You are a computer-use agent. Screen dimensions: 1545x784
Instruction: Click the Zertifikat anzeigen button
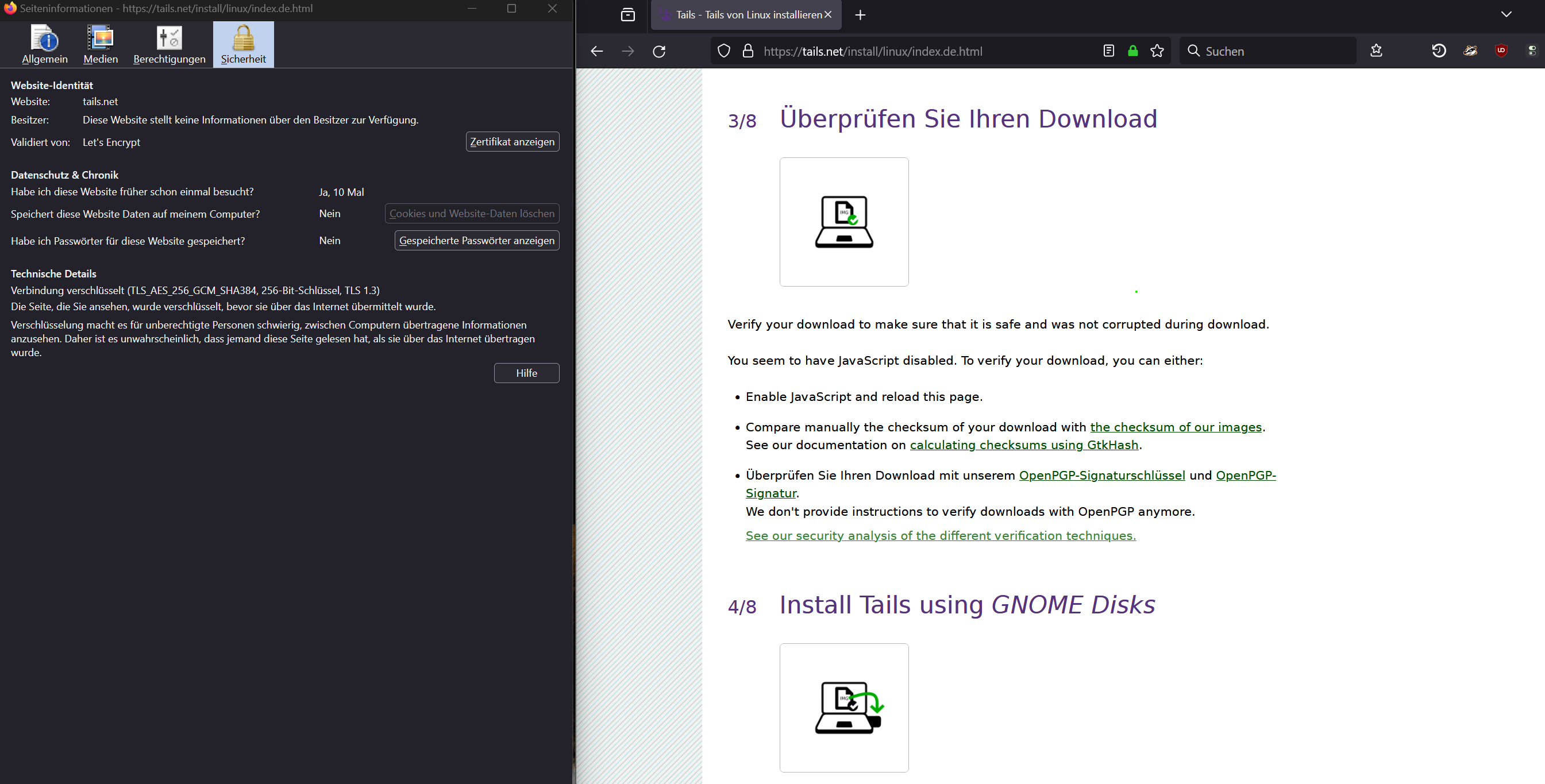(512, 141)
